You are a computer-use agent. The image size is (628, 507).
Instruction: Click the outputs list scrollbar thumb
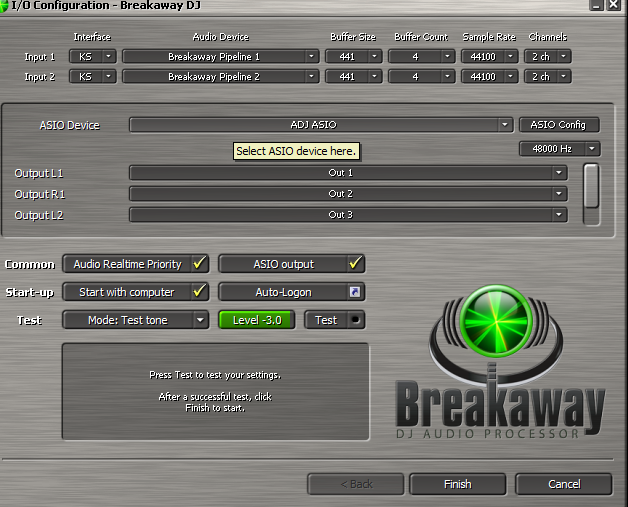point(592,186)
